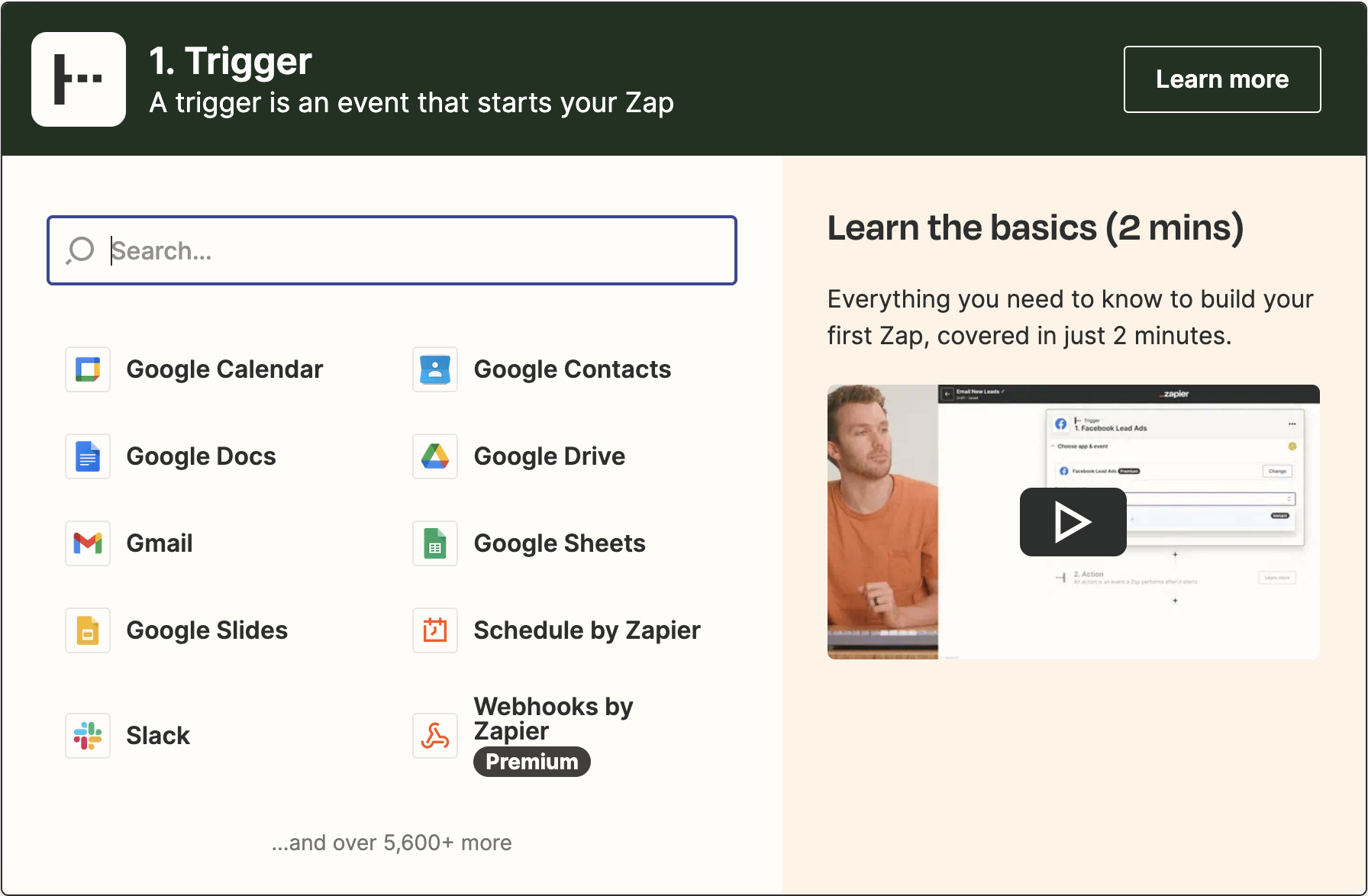Select the Slack icon

tap(88, 736)
